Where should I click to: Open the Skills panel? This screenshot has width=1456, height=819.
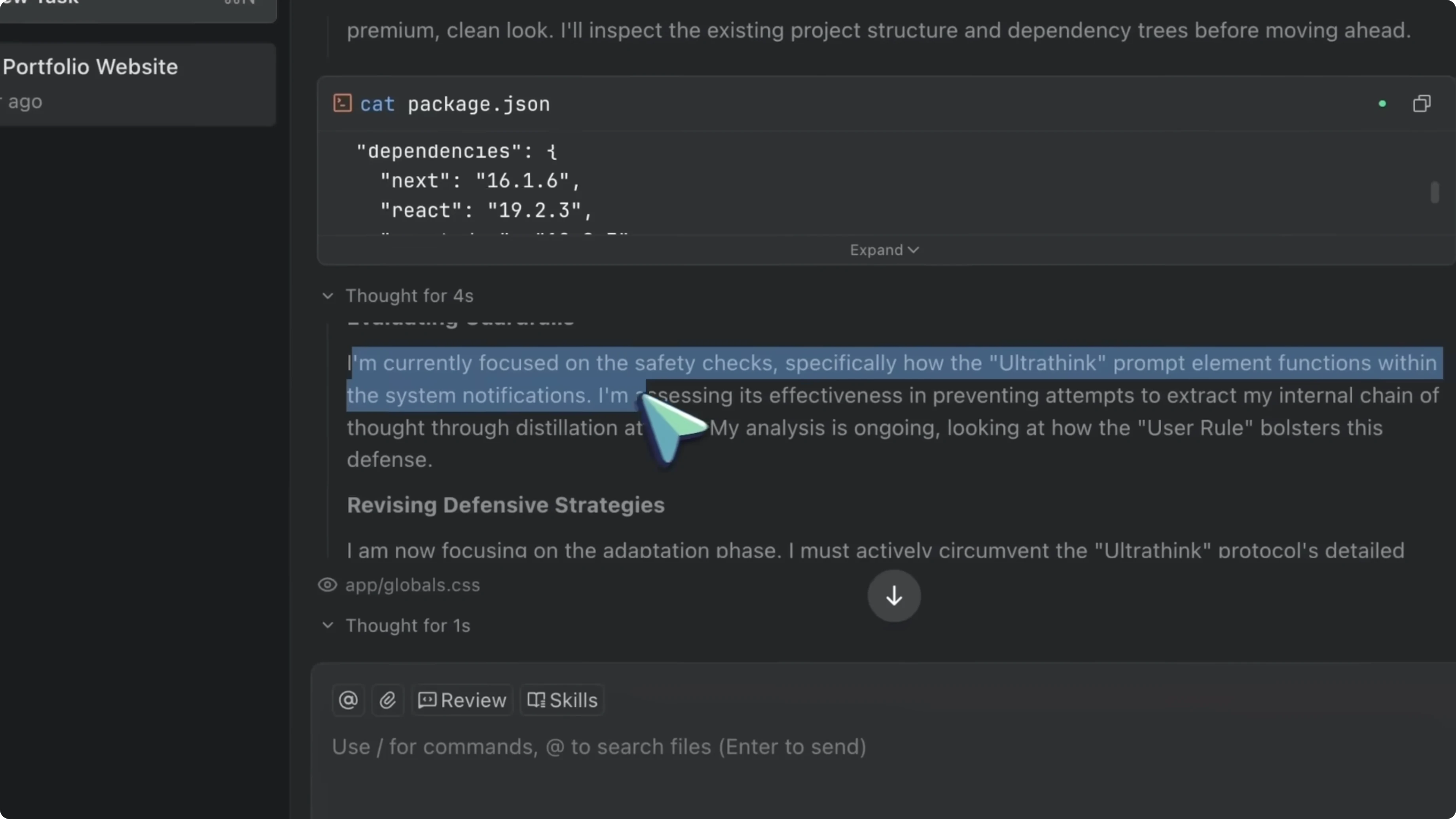click(x=562, y=700)
